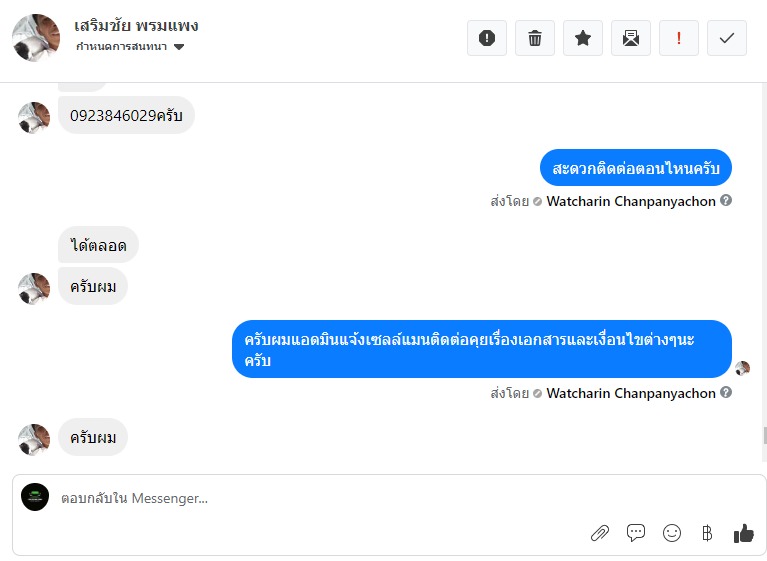Click the 0923846029ครับ phone number message
Screen dimensions: 767x561
[x=126, y=116]
